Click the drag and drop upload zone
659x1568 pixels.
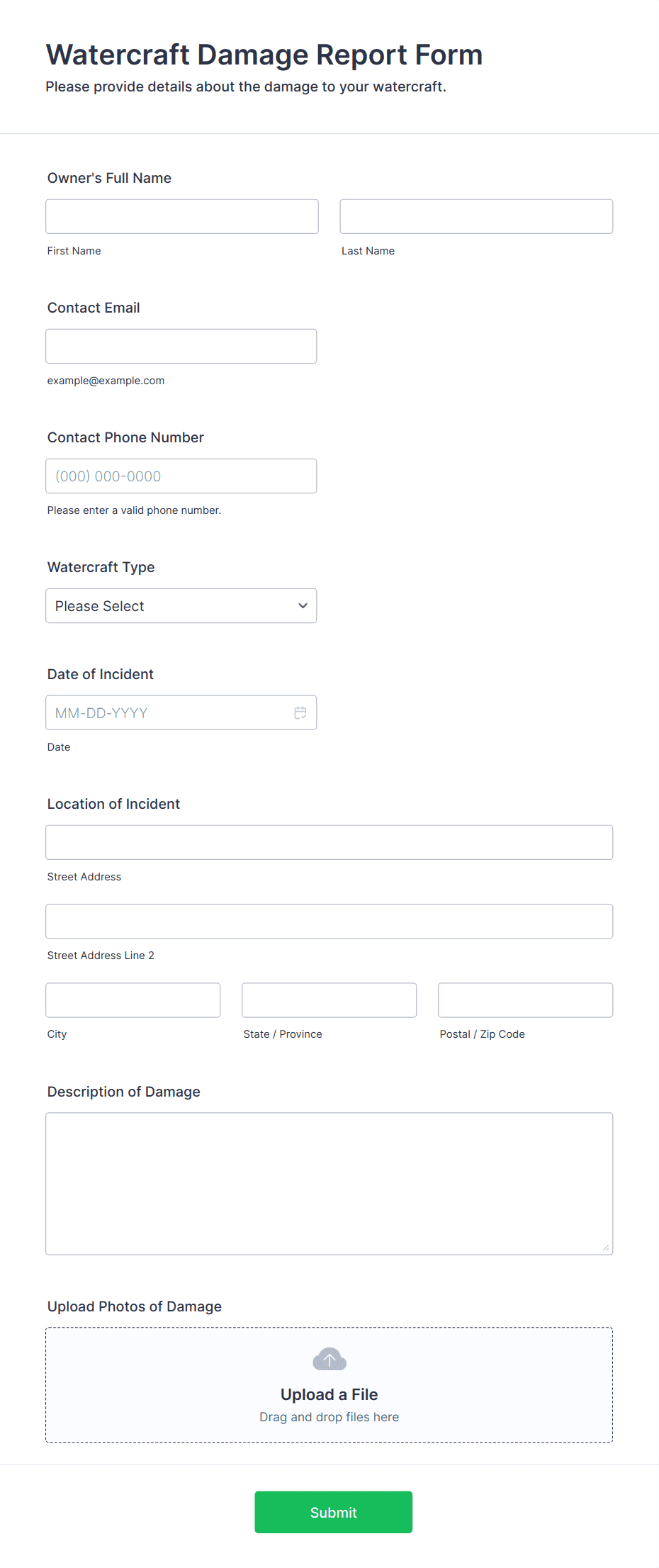coord(329,1385)
